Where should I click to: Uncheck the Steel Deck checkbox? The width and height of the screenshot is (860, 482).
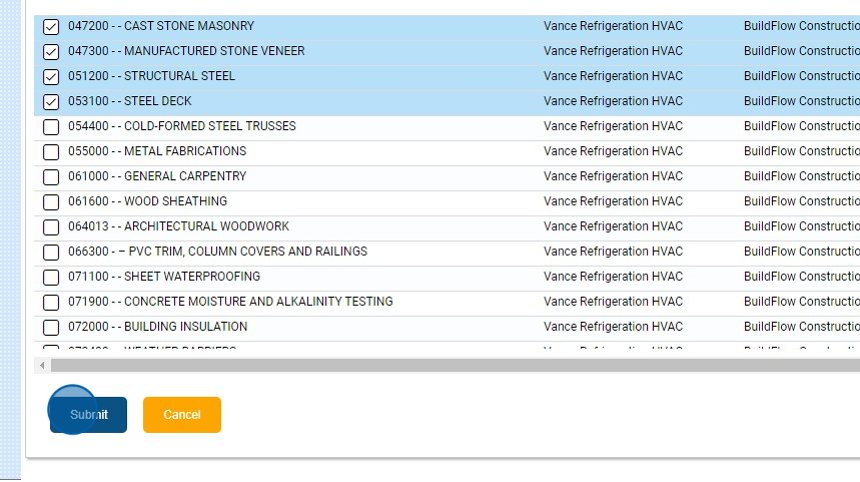(x=51, y=102)
